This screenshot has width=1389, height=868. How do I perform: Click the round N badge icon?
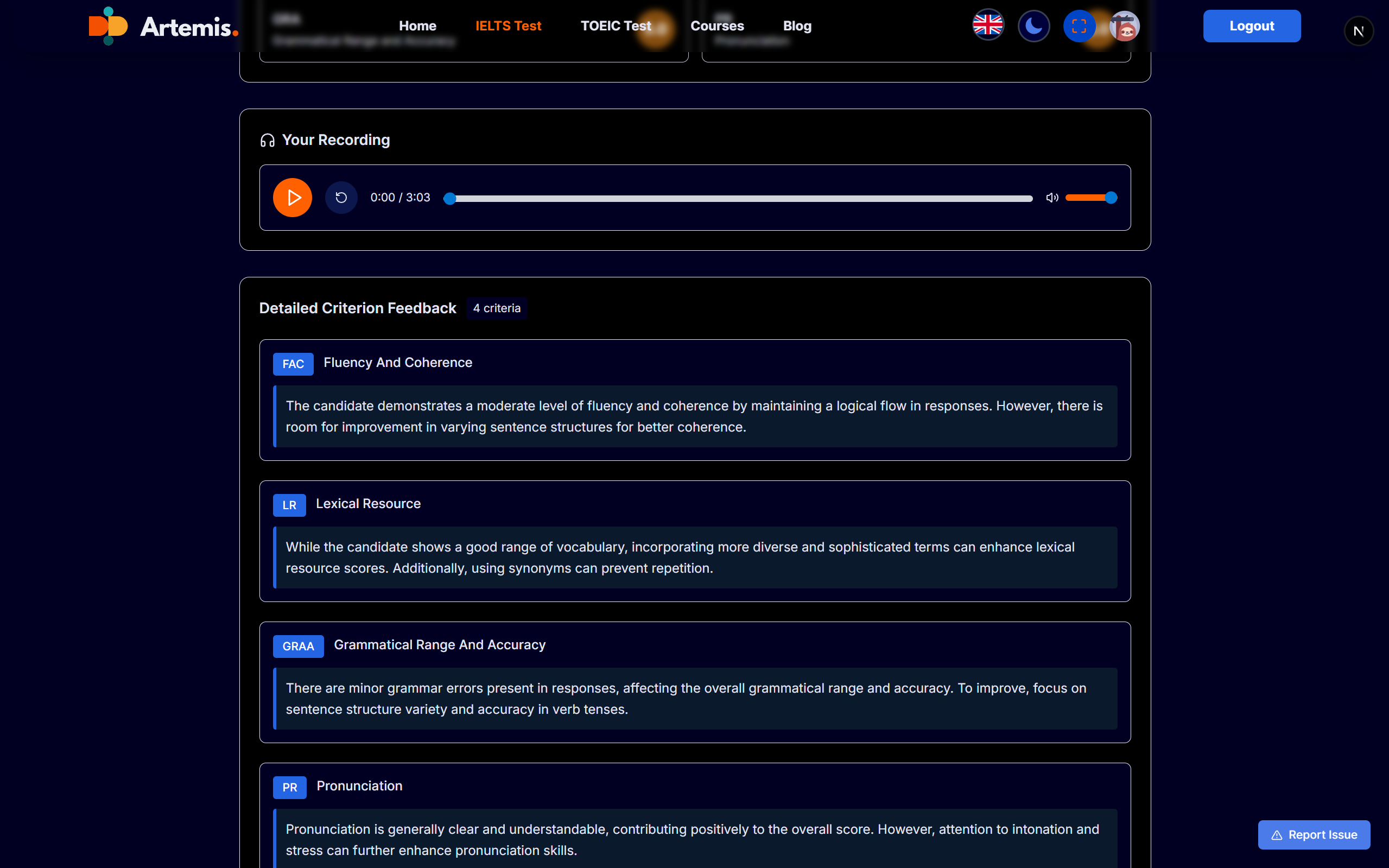tap(1358, 31)
